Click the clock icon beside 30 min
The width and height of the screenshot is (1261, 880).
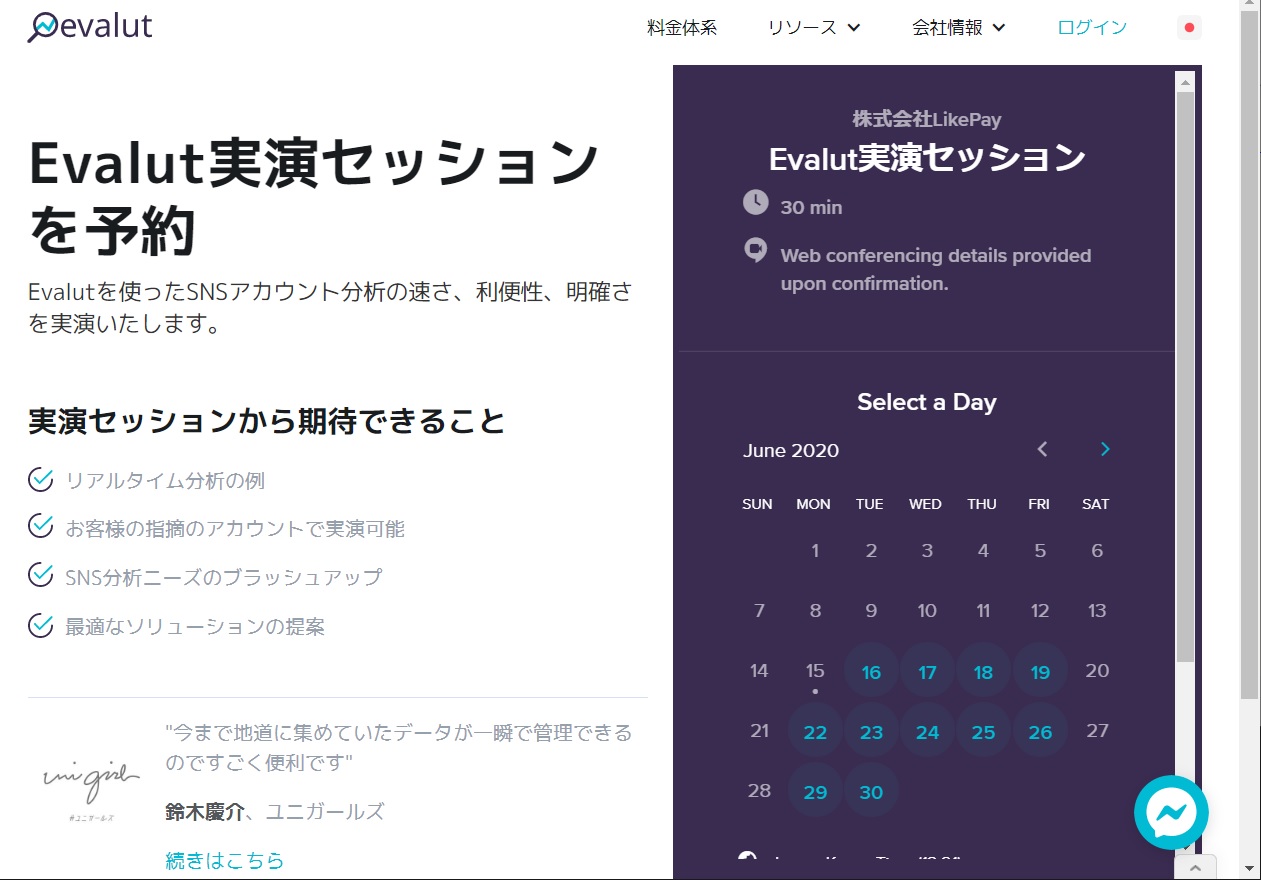click(x=755, y=203)
